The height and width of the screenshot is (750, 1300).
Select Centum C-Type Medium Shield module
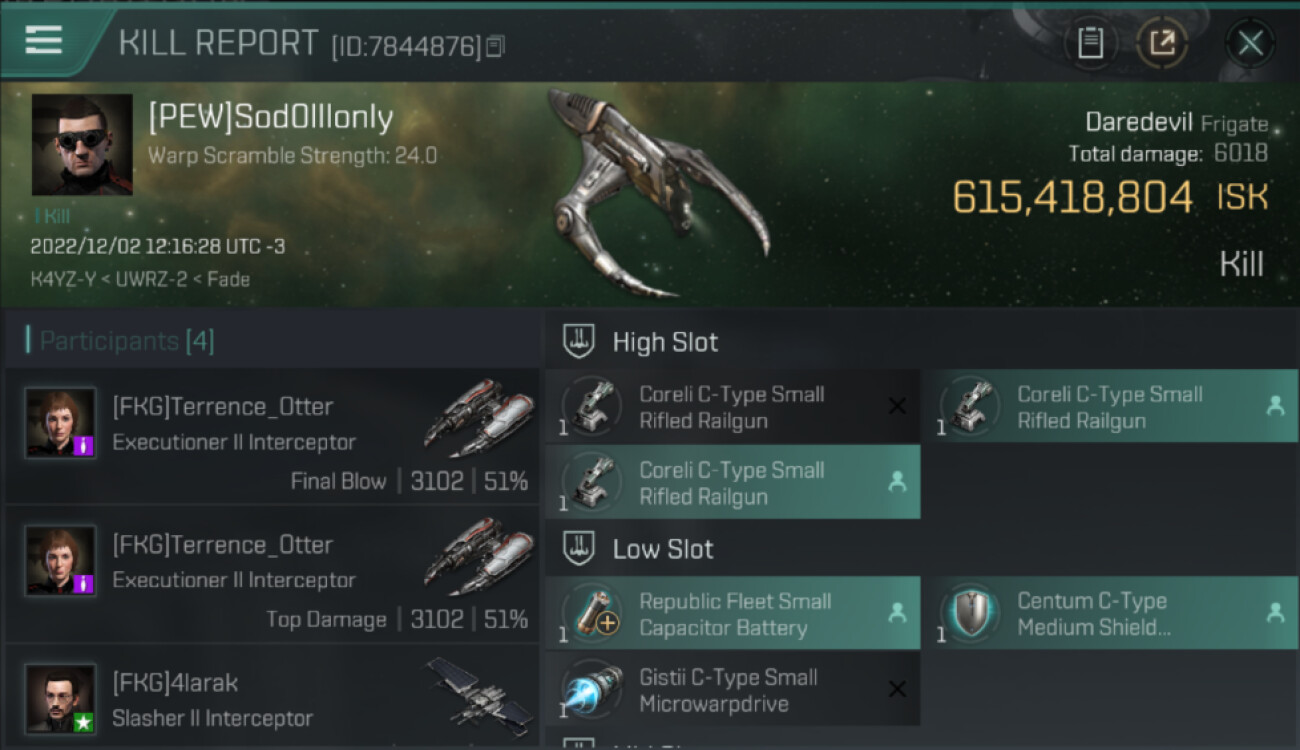[x=1109, y=614]
